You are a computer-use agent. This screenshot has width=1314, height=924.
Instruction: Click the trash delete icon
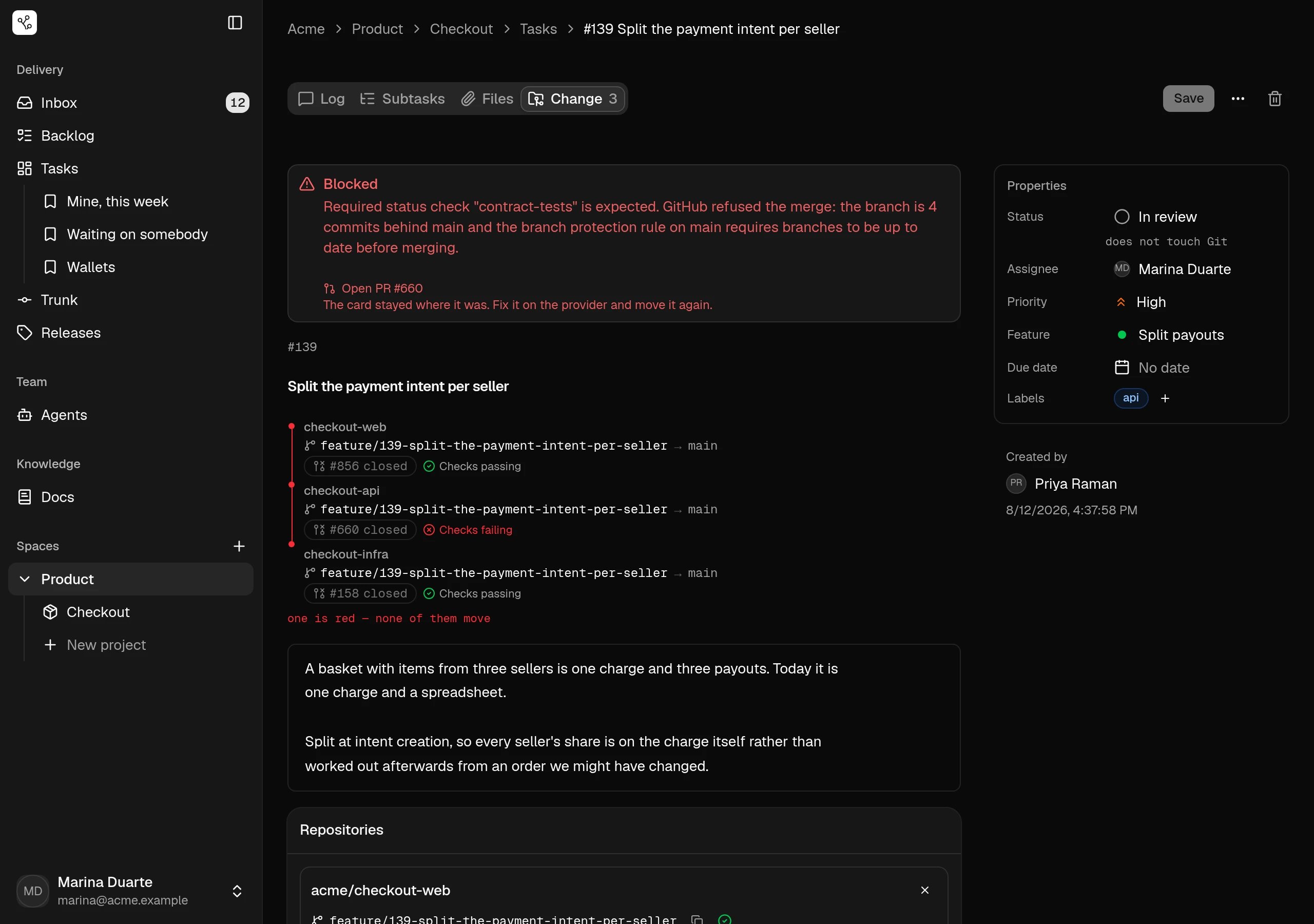click(1274, 99)
